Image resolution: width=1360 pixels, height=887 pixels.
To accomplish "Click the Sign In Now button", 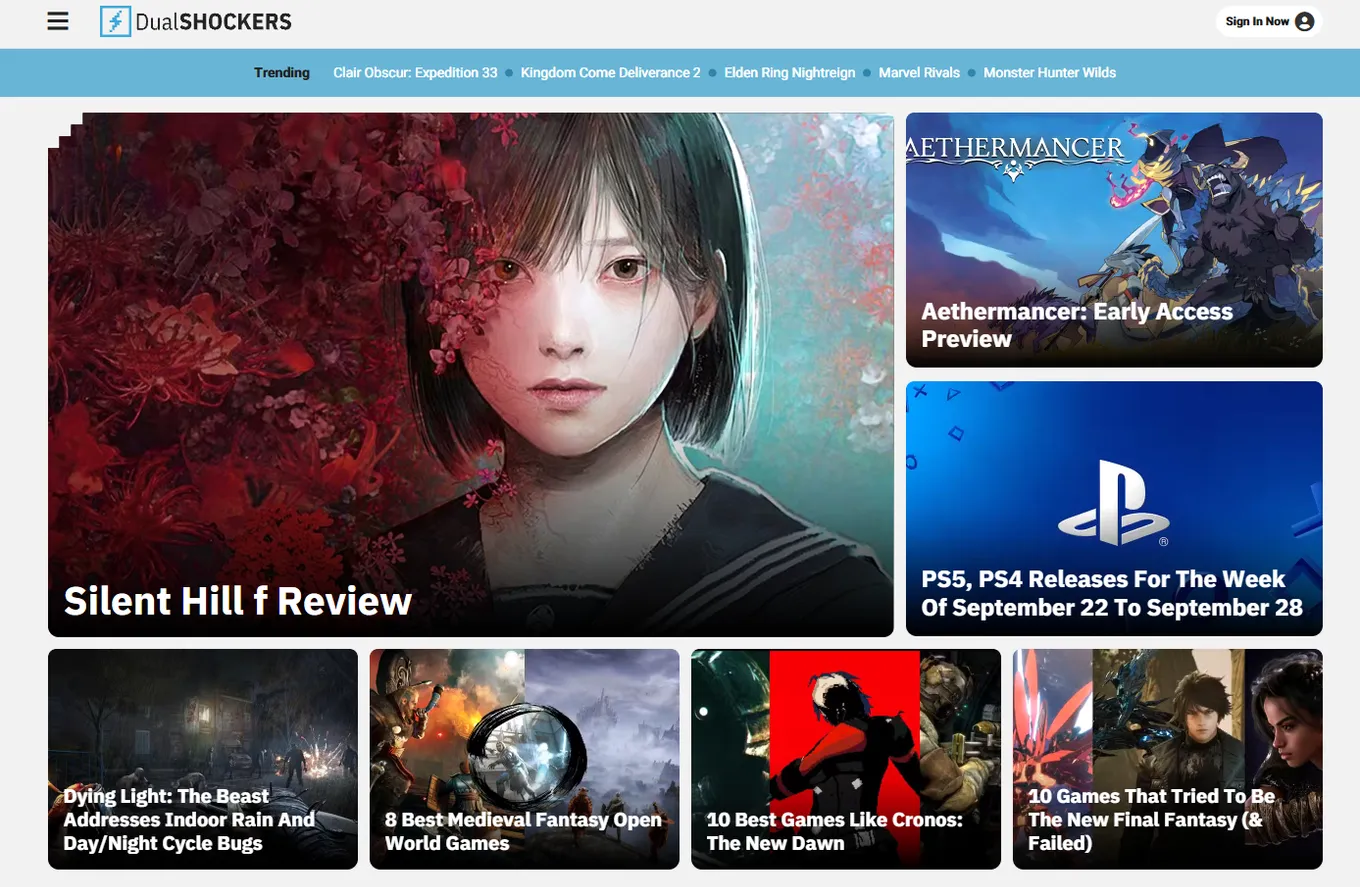I will click(x=1269, y=22).
